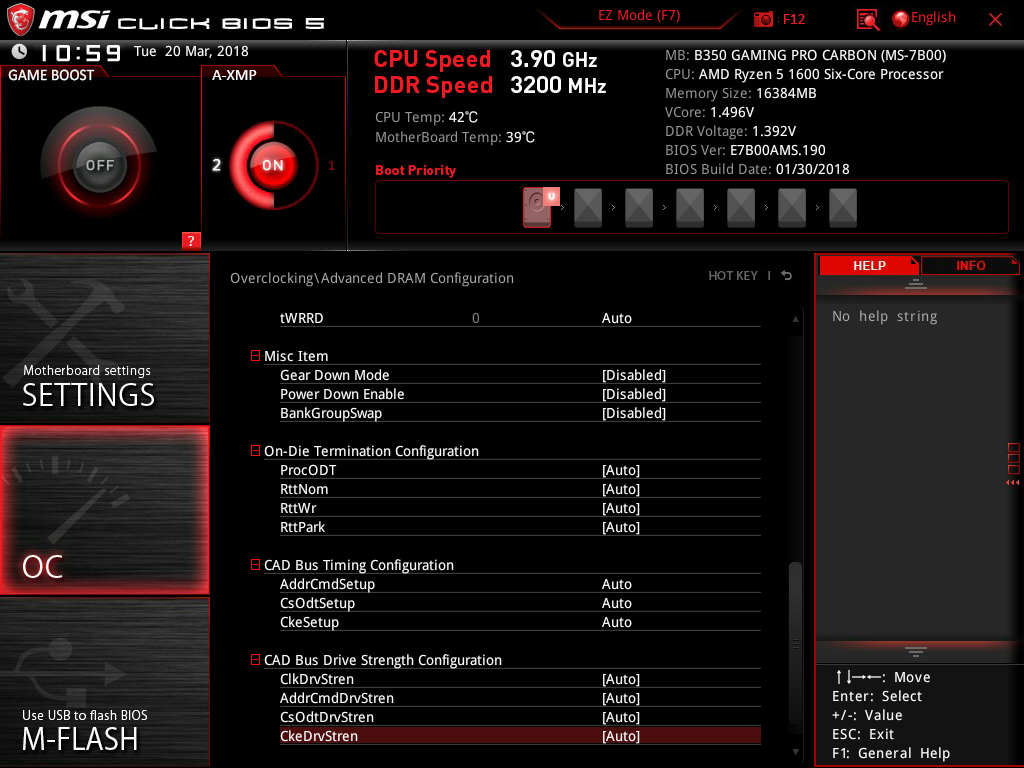Select the last boot priority slot
Screen dimensions: 1024x768
(x=842, y=208)
